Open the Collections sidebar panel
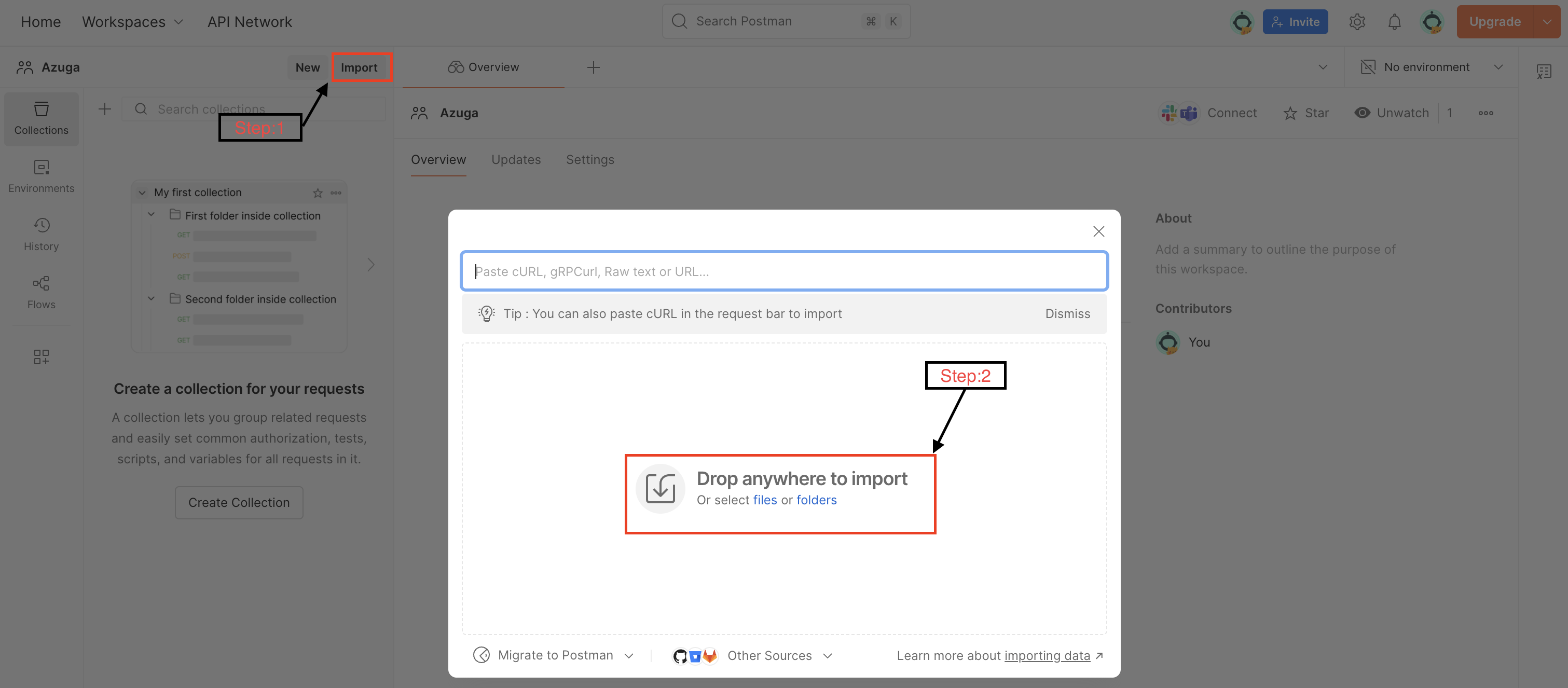This screenshot has width=1568, height=688. tap(42, 118)
